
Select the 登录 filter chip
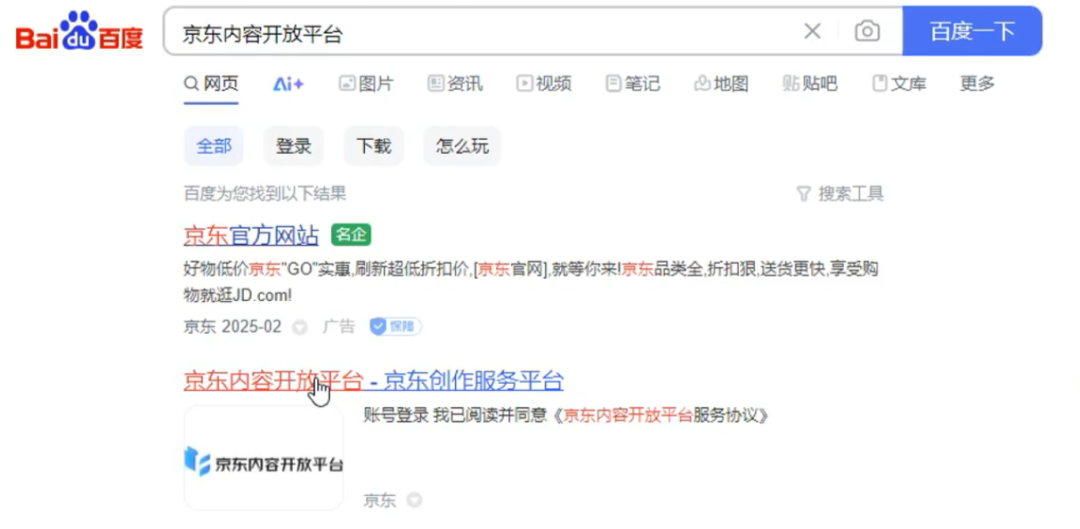pos(293,146)
